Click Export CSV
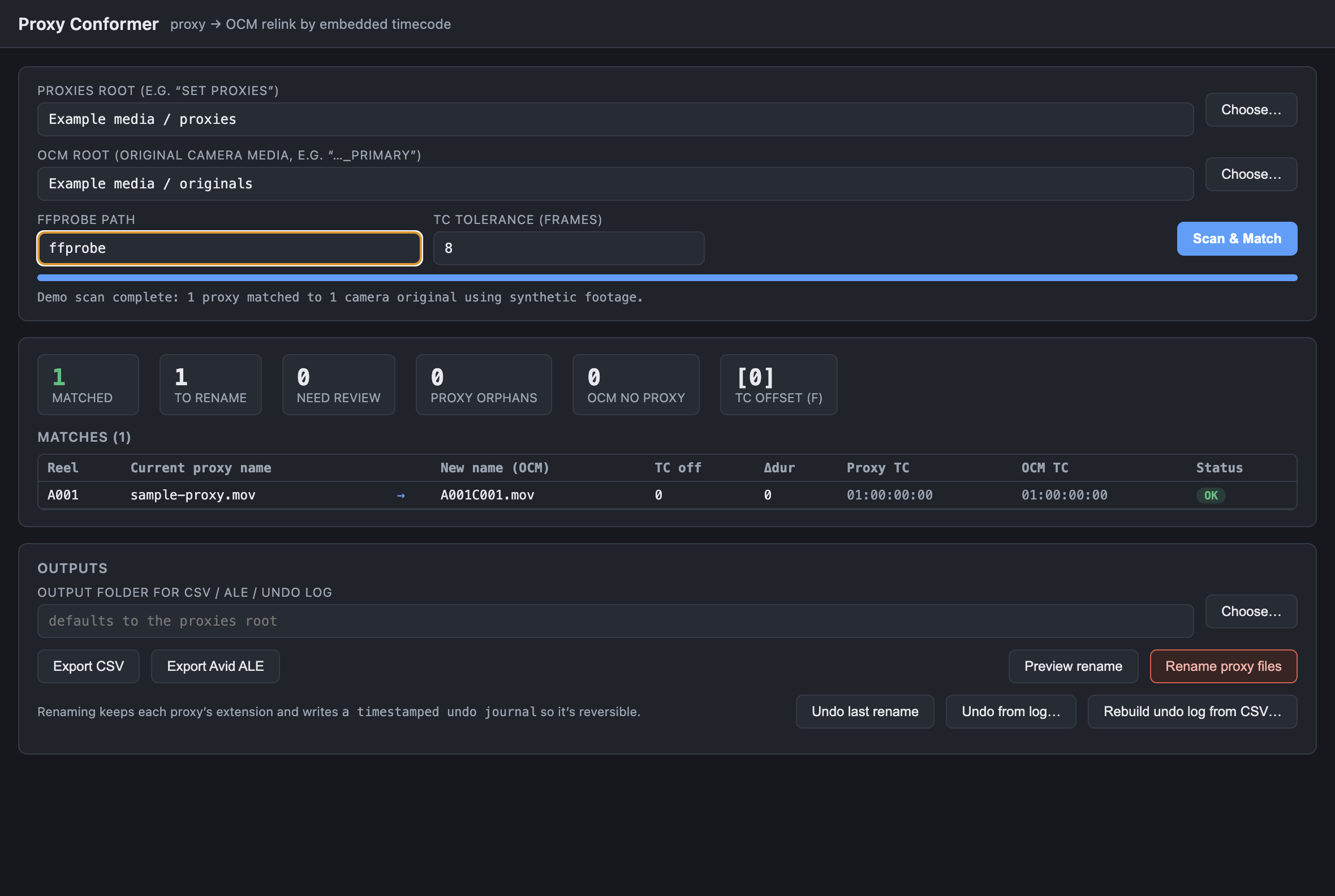The width and height of the screenshot is (1335, 896). pos(89,666)
